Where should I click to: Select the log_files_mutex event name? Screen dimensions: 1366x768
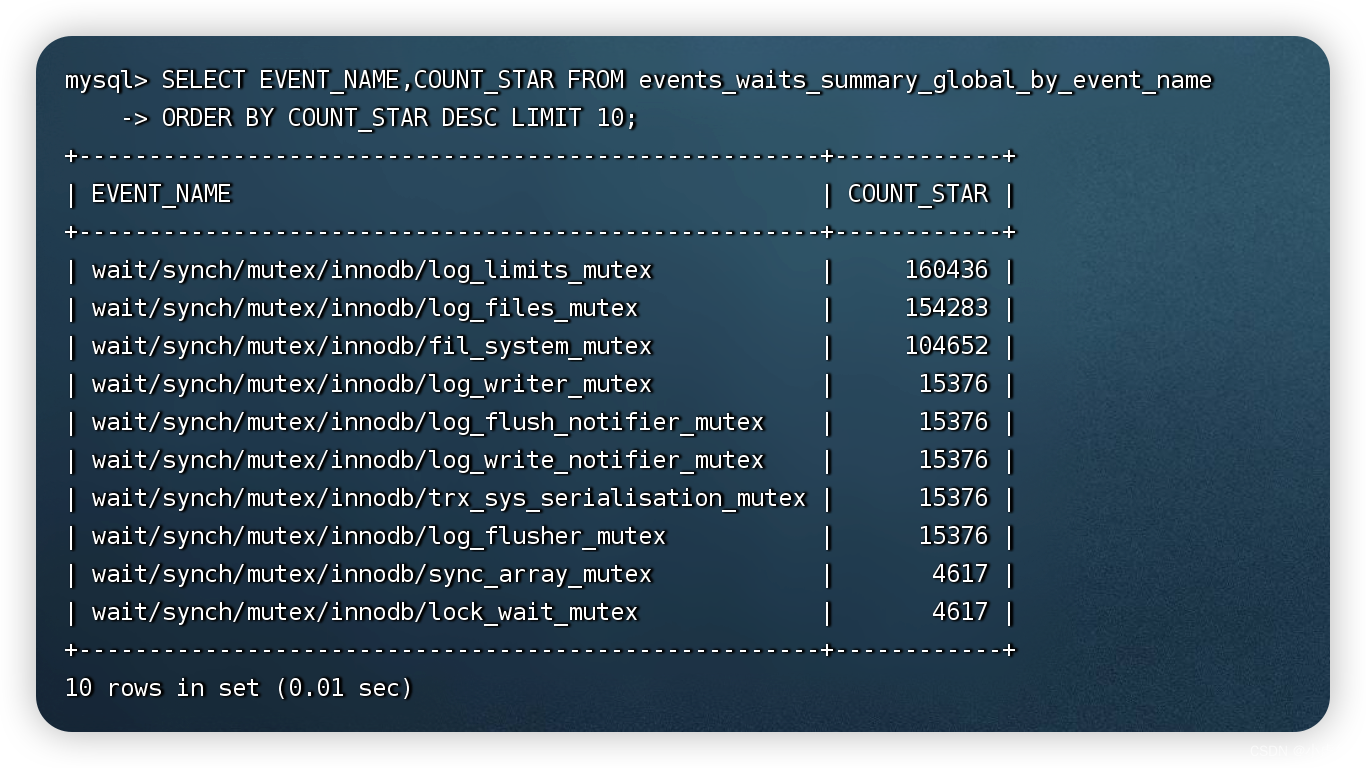[x=364, y=308]
